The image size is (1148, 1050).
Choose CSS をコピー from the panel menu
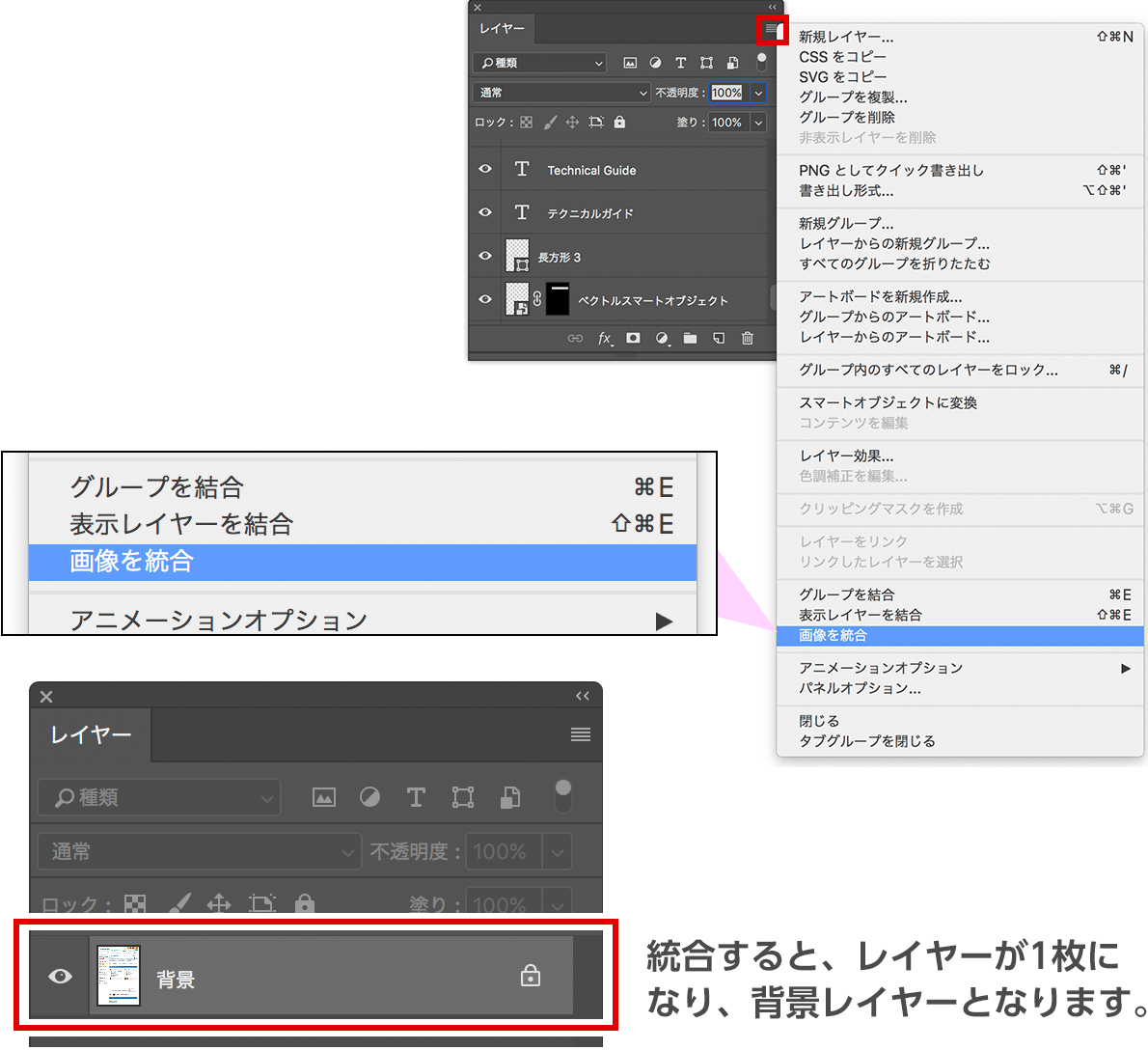(960, 56)
